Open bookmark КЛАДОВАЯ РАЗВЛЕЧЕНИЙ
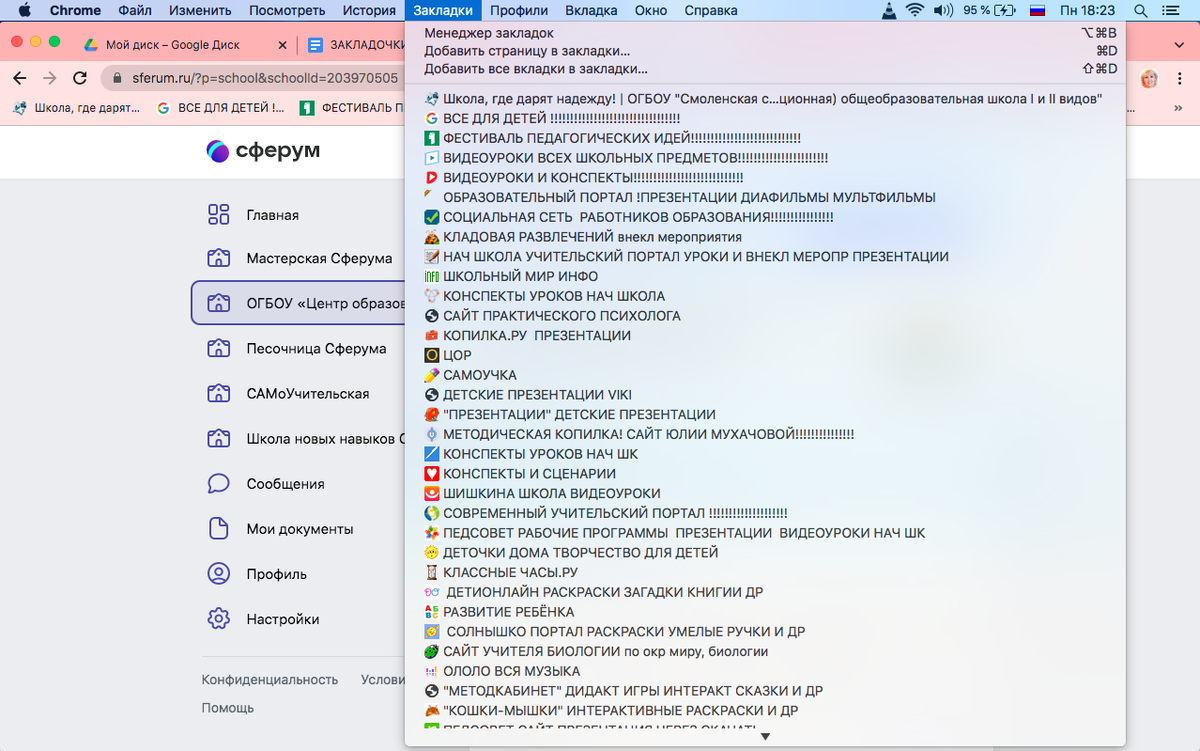Image resolution: width=1200 pixels, height=751 pixels. pos(765,237)
